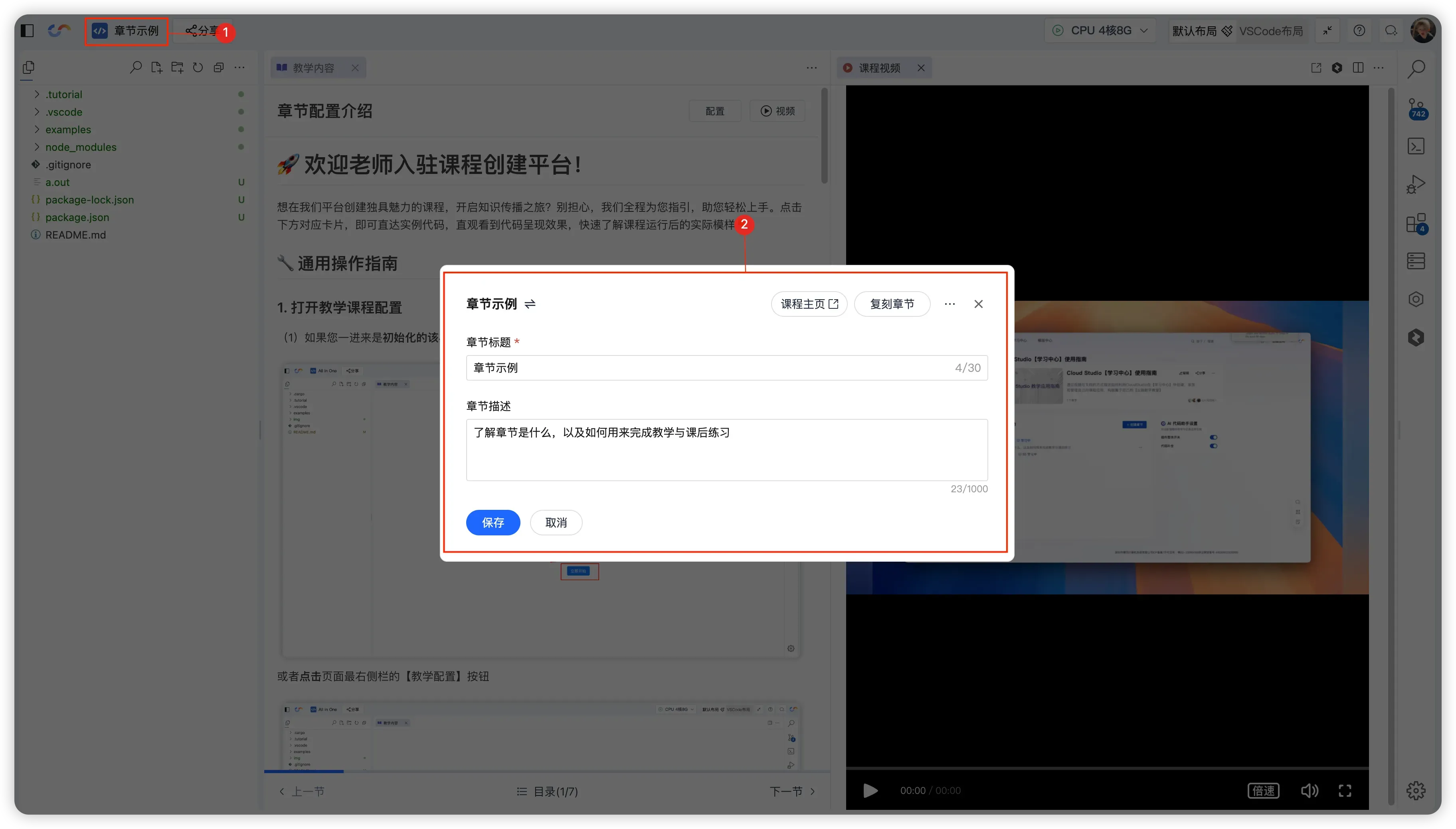Expand the node_modules folder
Viewport: 1456px width, 829px height.
point(80,147)
